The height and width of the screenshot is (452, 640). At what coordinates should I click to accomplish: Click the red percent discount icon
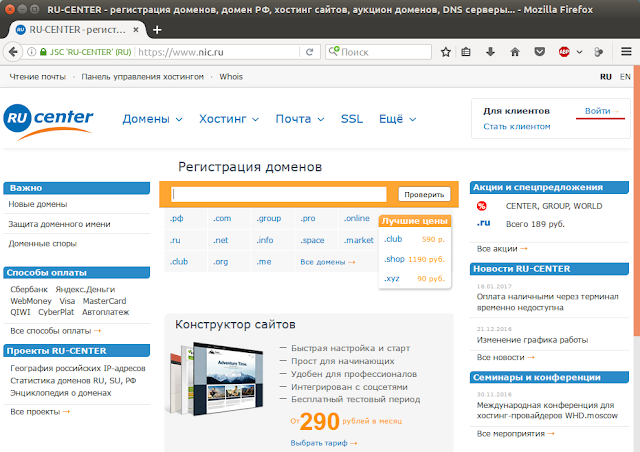(482, 206)
